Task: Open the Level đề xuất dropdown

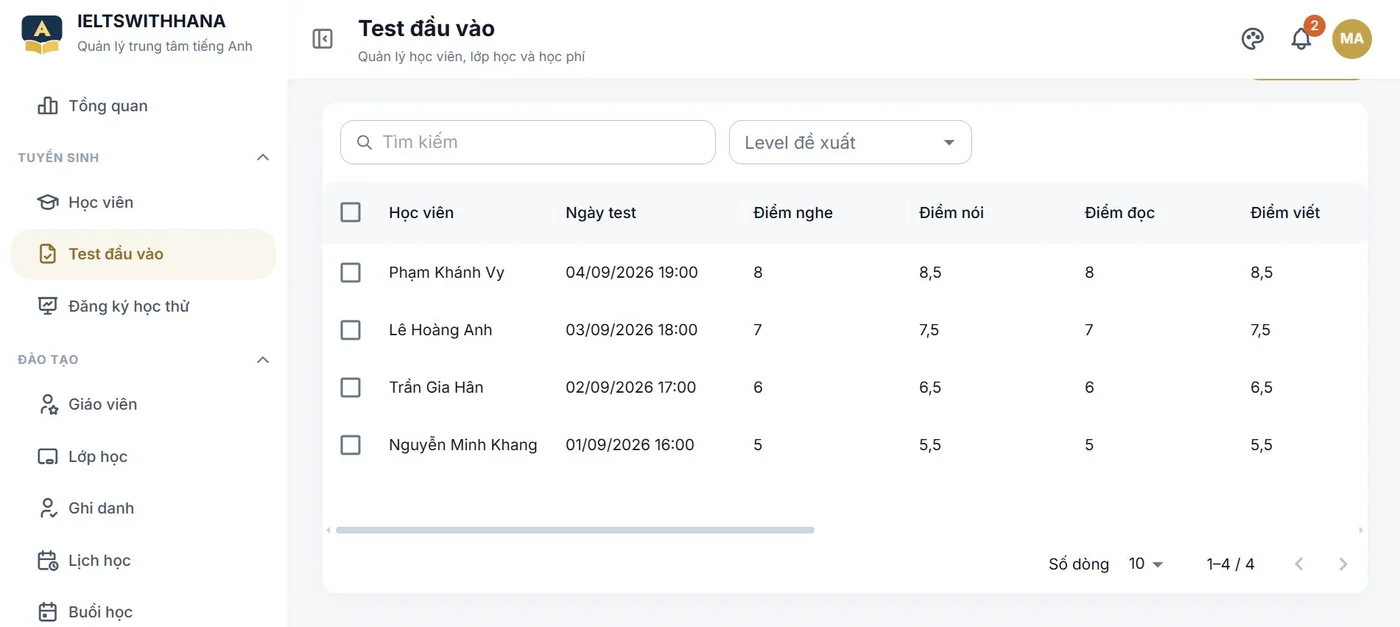Action: (x=850, y=142)
